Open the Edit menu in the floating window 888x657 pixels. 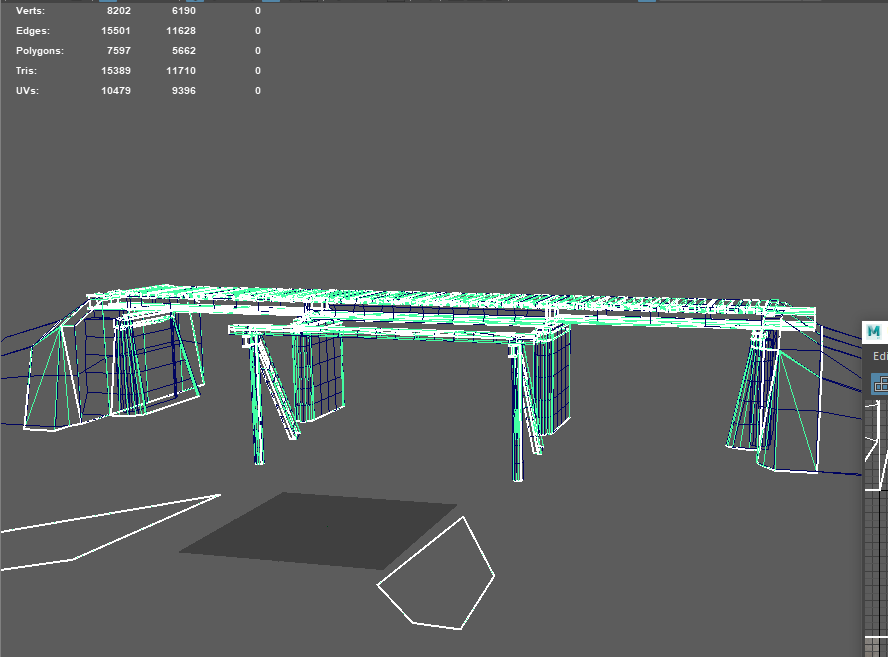880,356
